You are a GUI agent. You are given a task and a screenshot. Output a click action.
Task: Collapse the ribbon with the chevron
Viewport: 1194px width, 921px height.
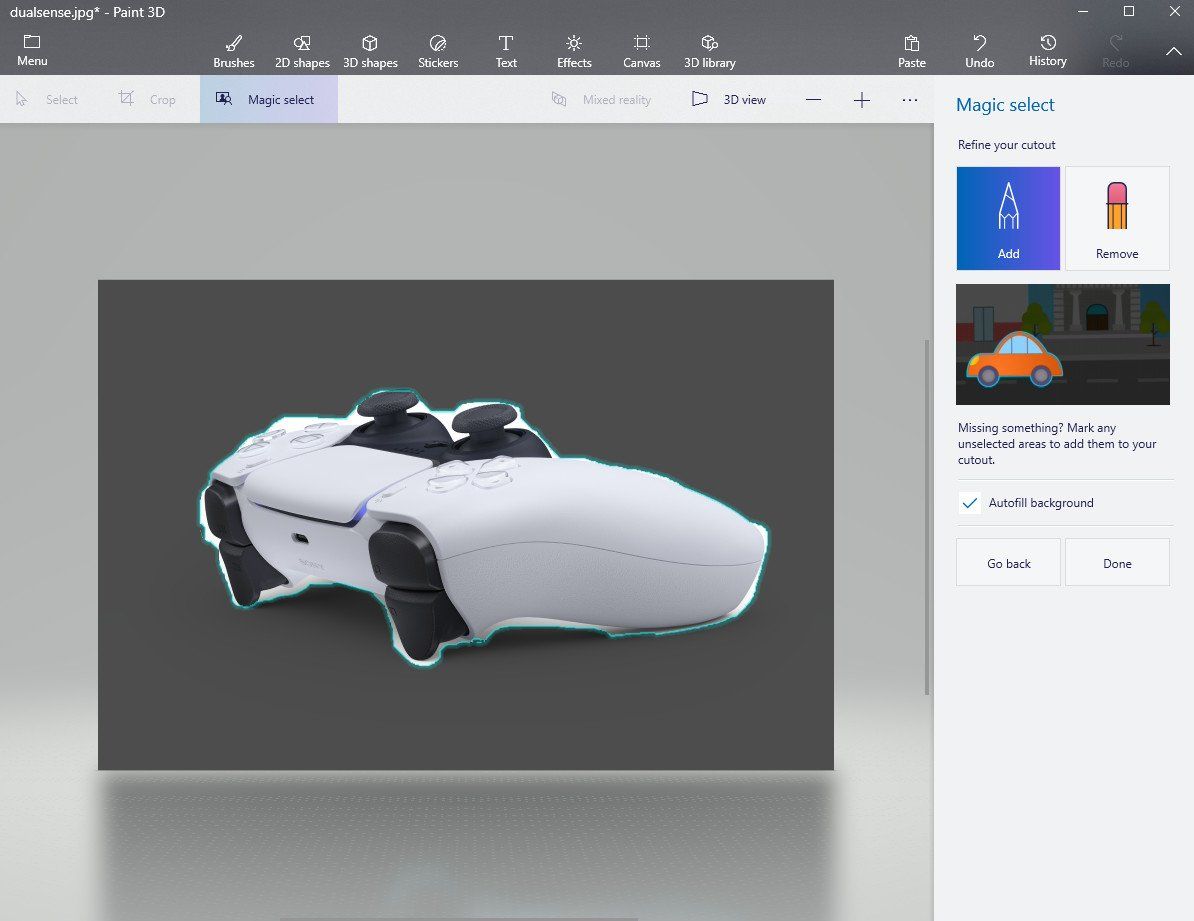(x=1173, y=52)
